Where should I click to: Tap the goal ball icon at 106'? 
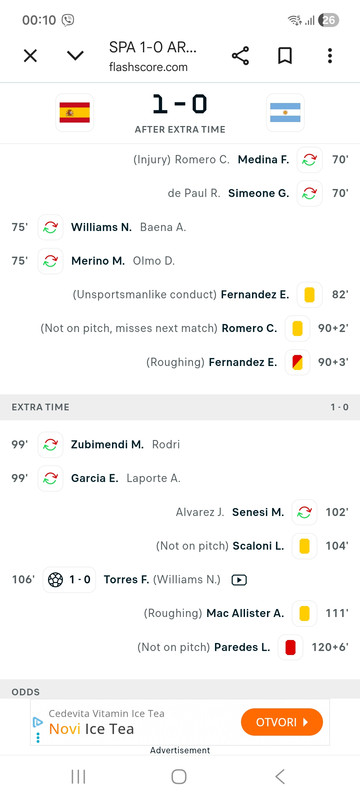pyautogui.click(x=55, y=580)
